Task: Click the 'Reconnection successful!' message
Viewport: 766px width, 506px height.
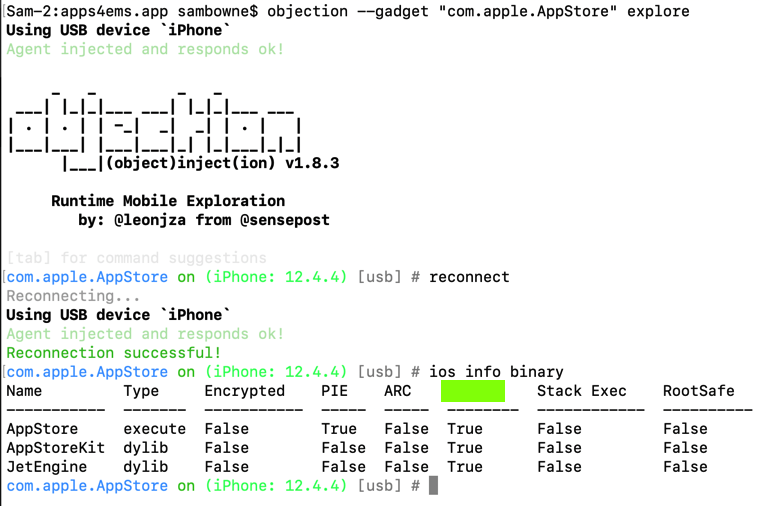Action: click(114, 353)
